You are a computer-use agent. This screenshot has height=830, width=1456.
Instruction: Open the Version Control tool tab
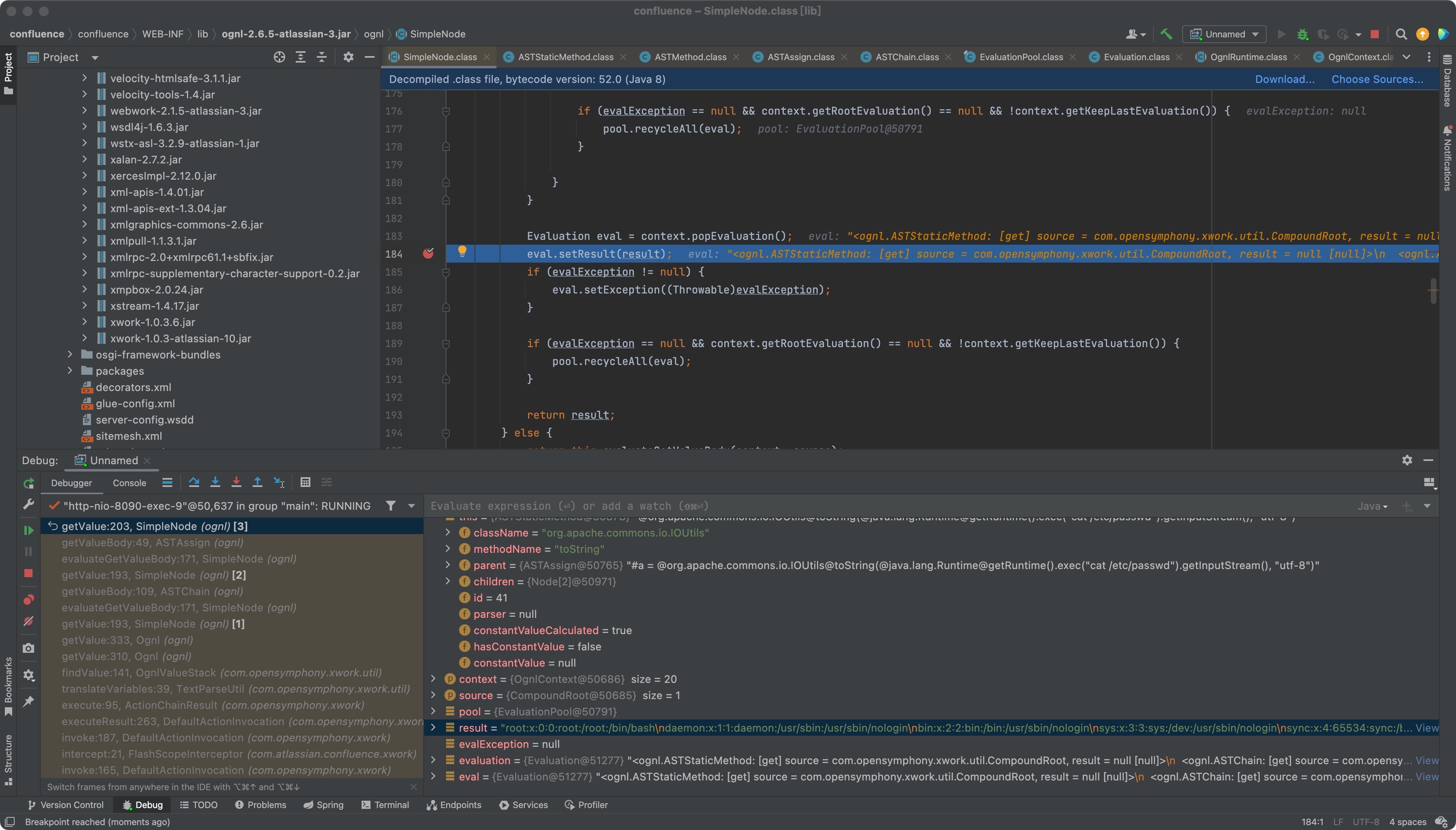pos(65,805)
